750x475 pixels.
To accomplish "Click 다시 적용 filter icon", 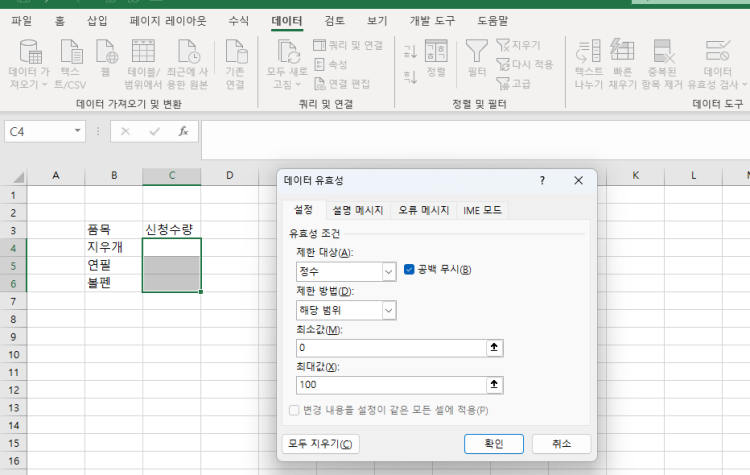I will (524, 65).
